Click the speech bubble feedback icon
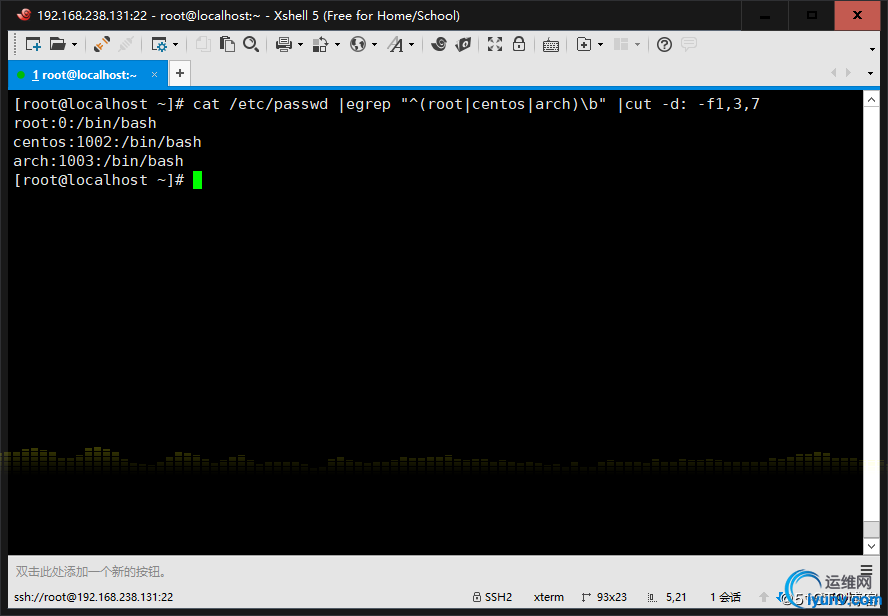Screen dimensions: 888x616 coord(689,44)
